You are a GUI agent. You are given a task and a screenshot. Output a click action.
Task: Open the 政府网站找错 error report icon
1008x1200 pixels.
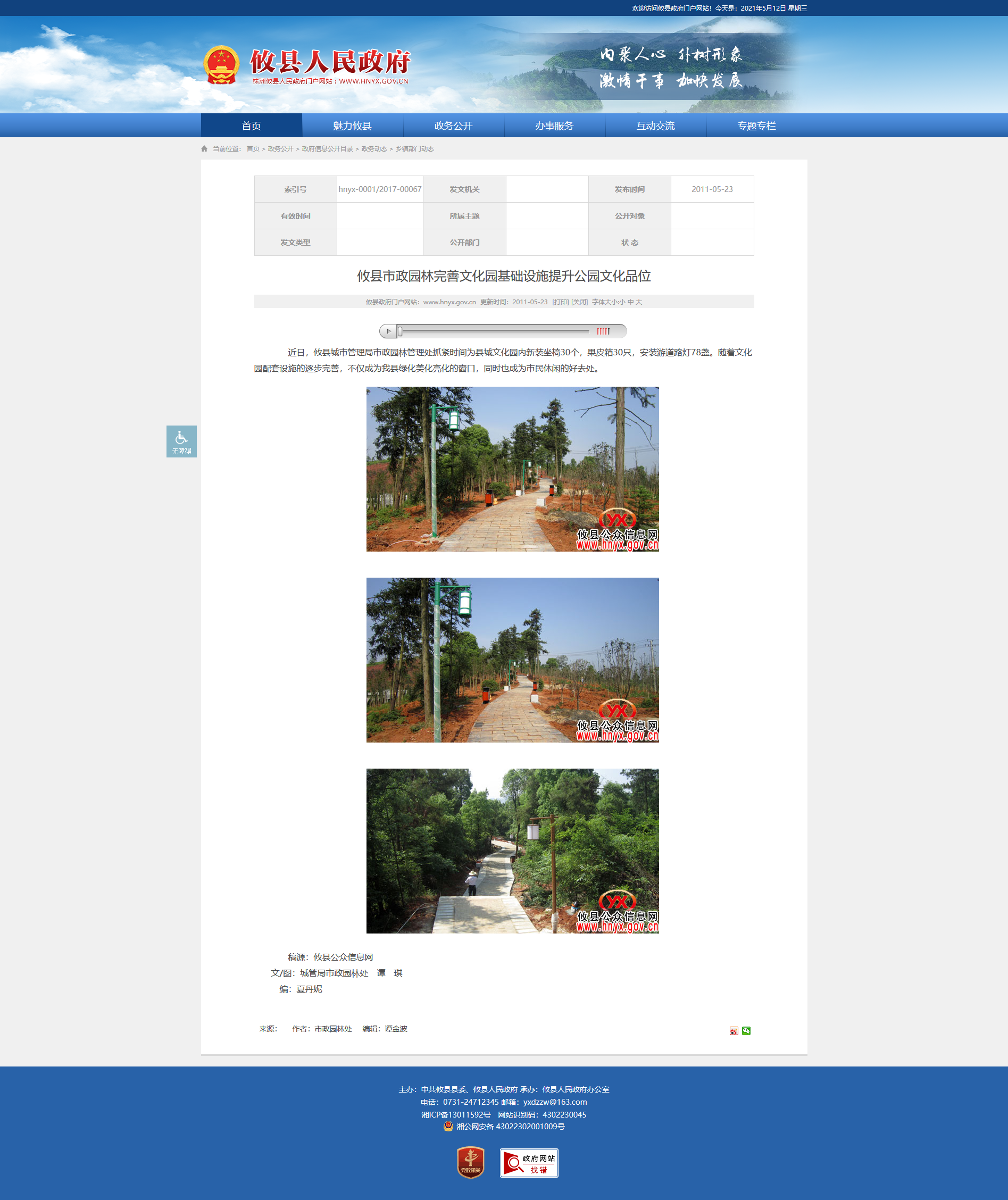coord(529,1163)
